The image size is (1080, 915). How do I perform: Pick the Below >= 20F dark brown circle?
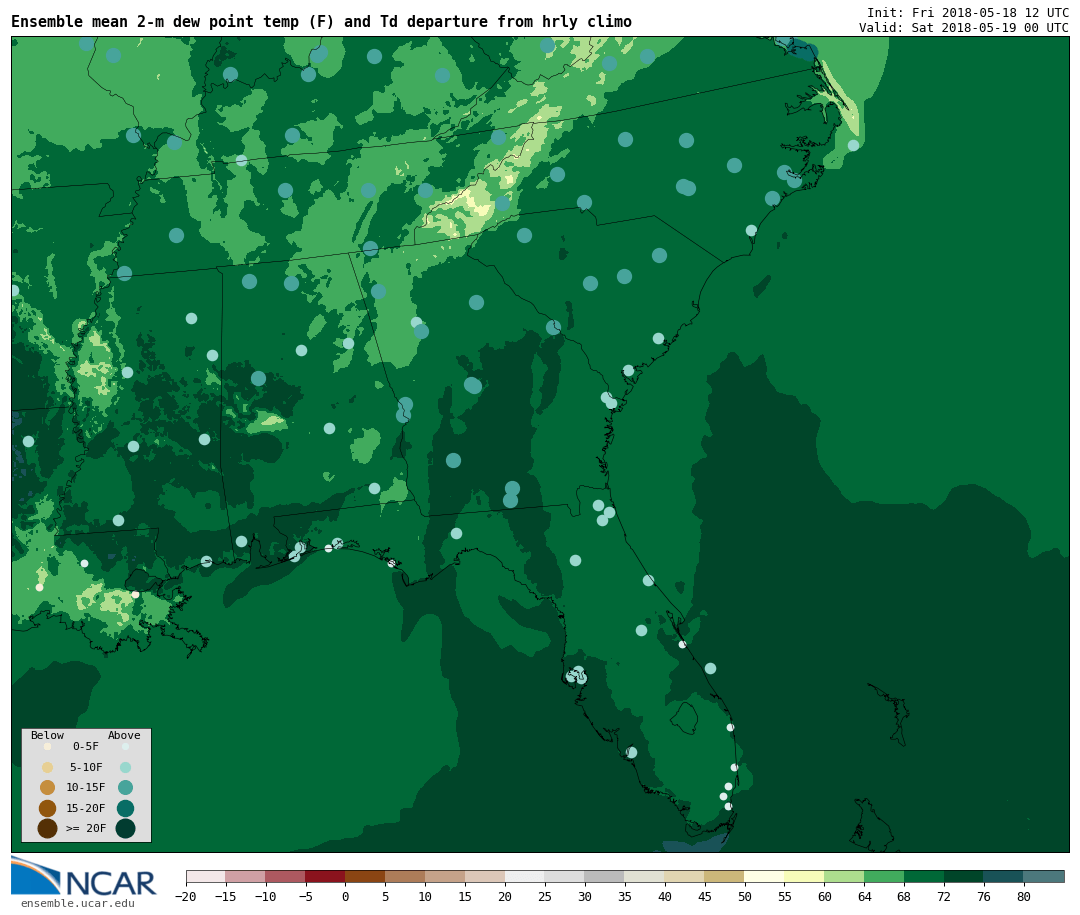coord(48,828)
